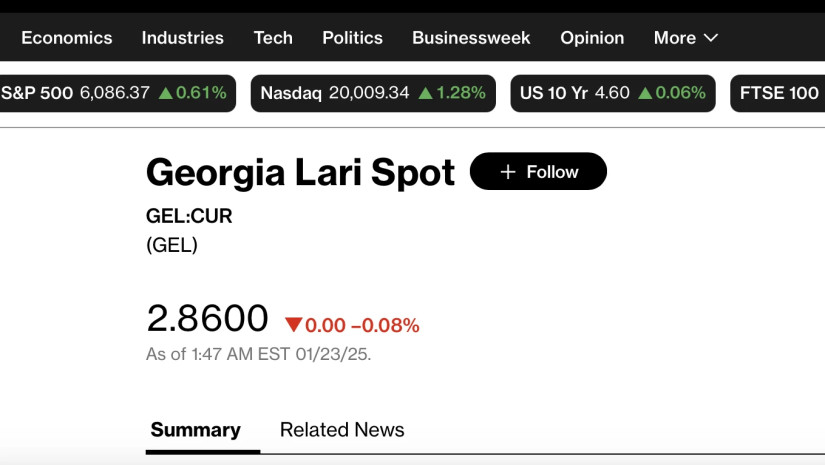This screenshot has height=465, width=825.
Task: Open the Economics section
Action: pos(67,38)
